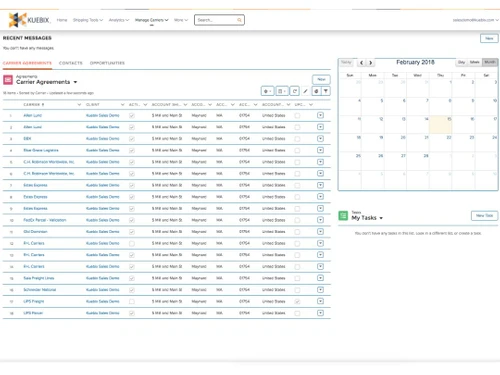Go to next month in calendar

tap(370, 62)
